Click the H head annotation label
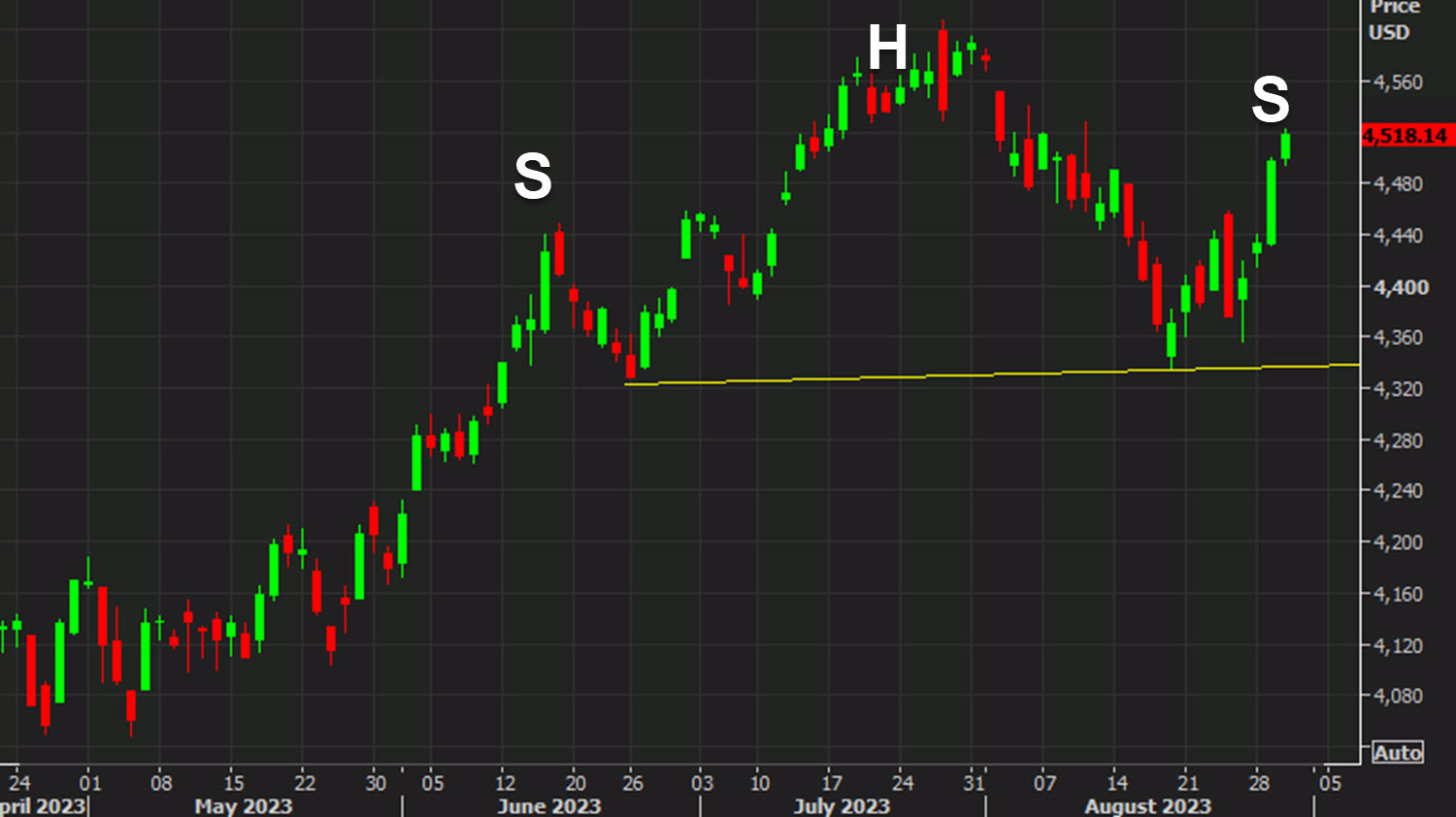 [x=887, y=48]
